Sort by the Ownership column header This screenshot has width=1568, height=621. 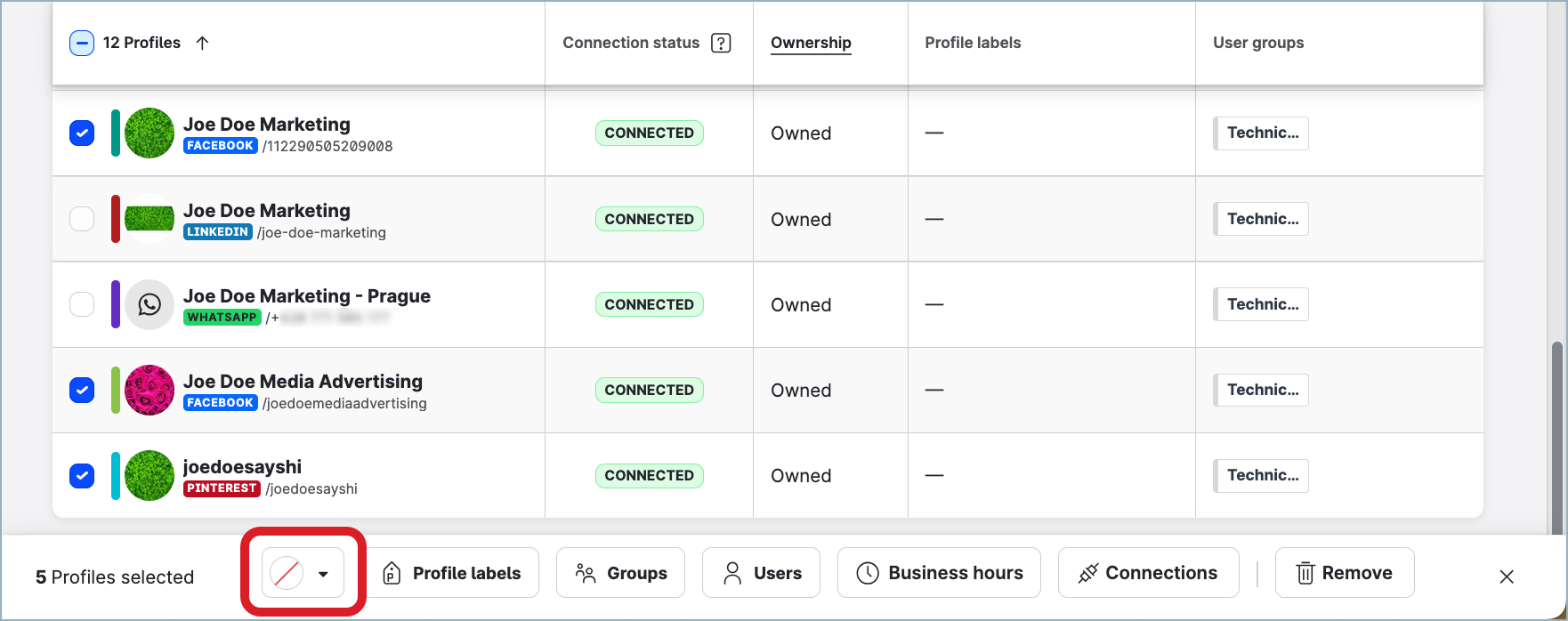[x=810, y=43]
